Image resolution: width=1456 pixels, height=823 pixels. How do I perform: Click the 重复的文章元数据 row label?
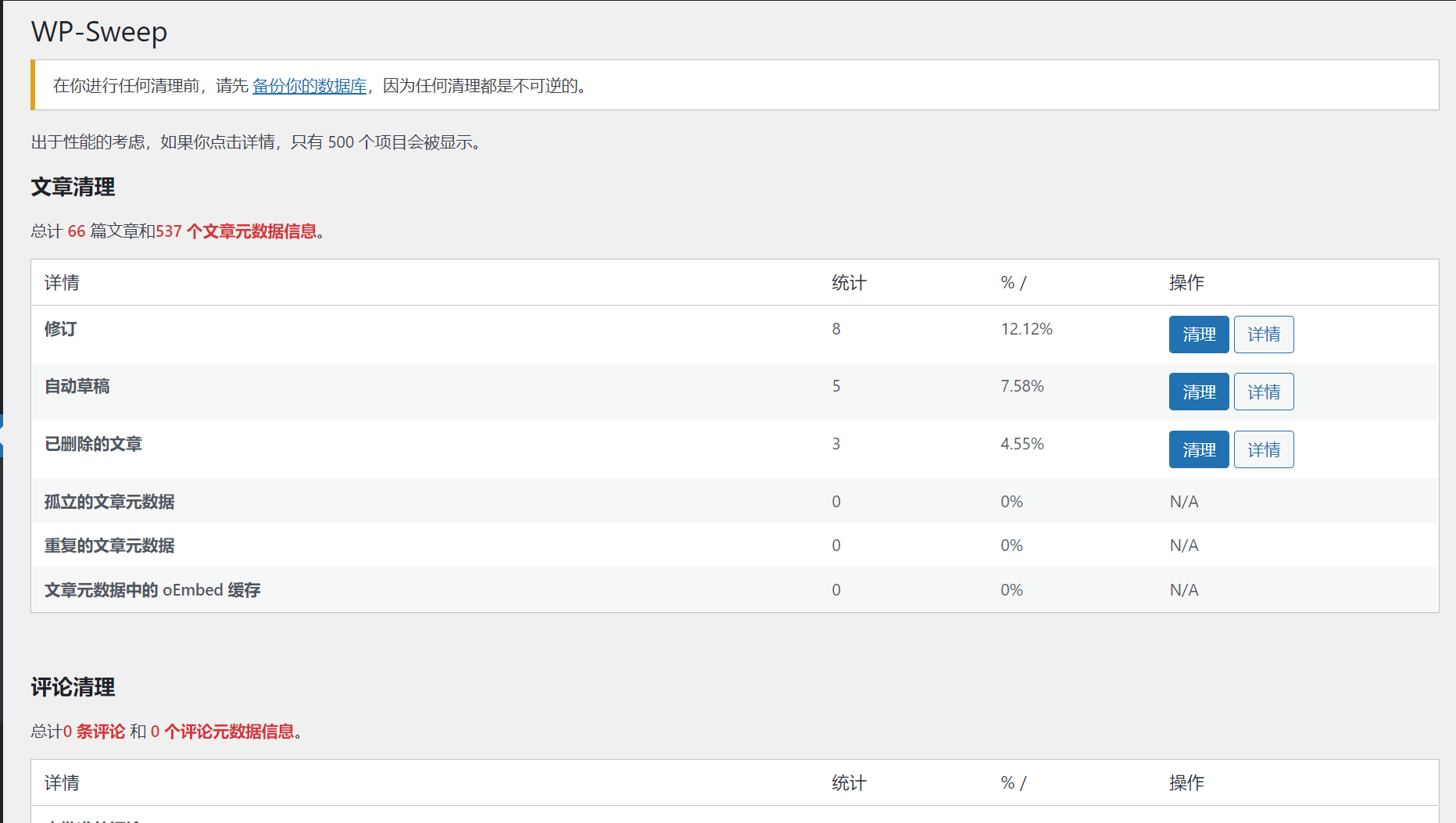[109, 546]
